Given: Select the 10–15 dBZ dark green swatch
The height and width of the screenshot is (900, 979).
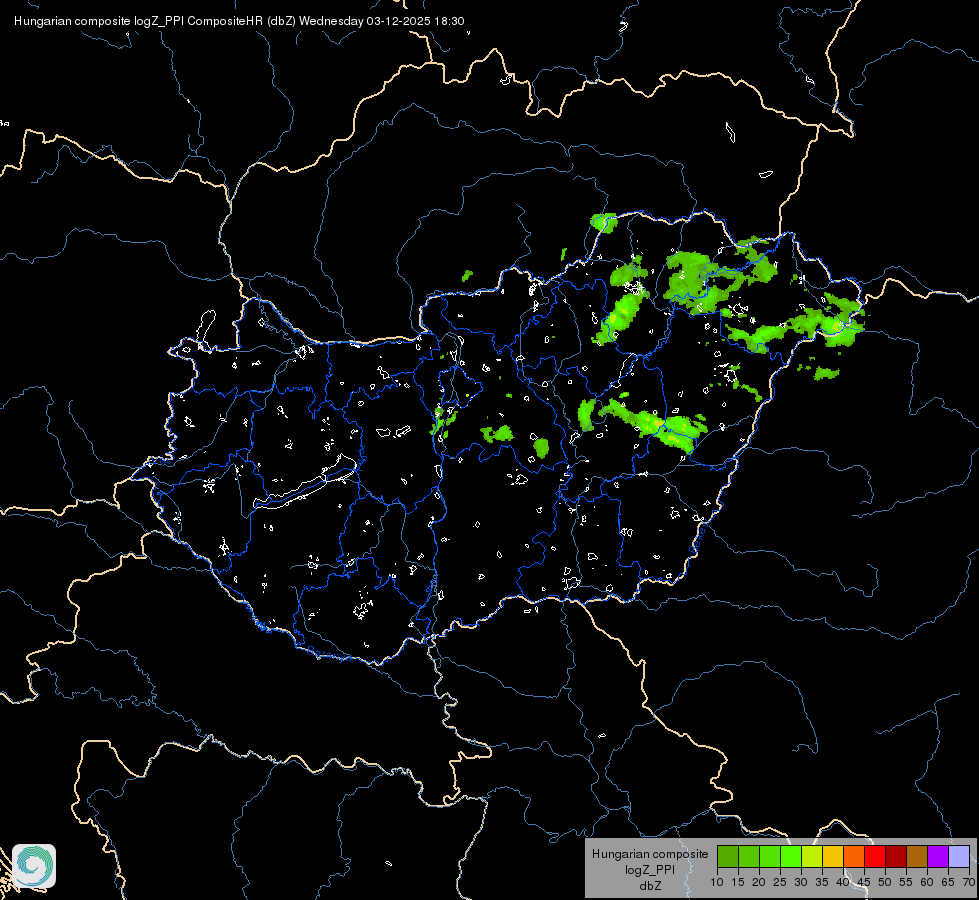Looking at the screenshot, I should [x=728, y=856].
